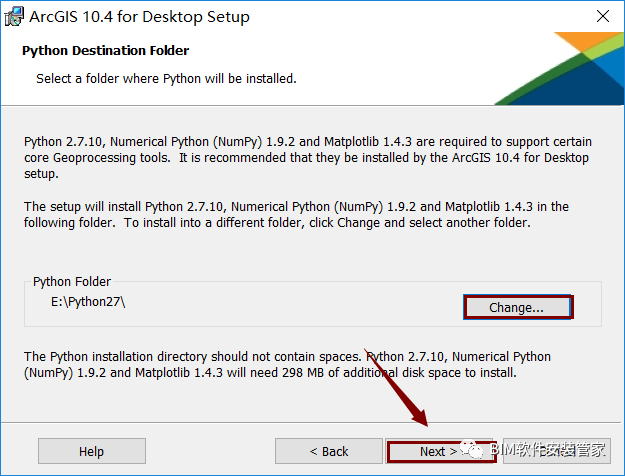
Task: Click 'Select a folder where Python will be installed' text
Action: pyautogui.click(x=166, y=79)
